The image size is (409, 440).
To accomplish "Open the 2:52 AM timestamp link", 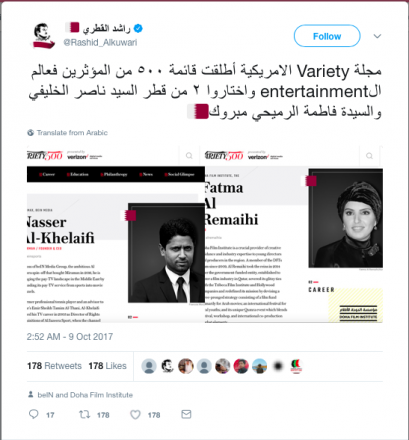I will click(x=70, y=337).
